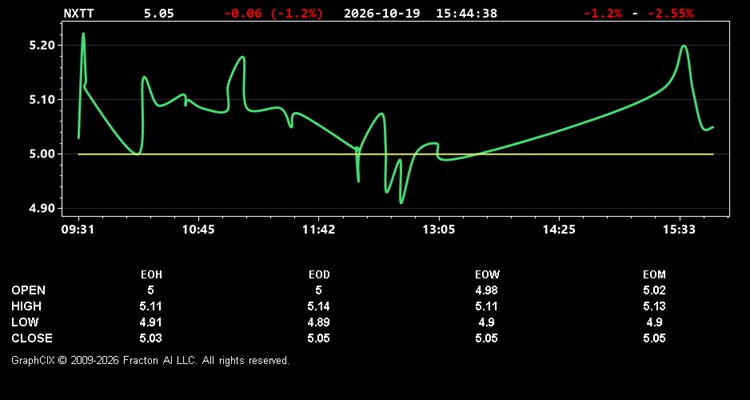Click the OPEN row label
This screenshot has height=400, width=750.
pyautogui.click(x=29, y=290)
